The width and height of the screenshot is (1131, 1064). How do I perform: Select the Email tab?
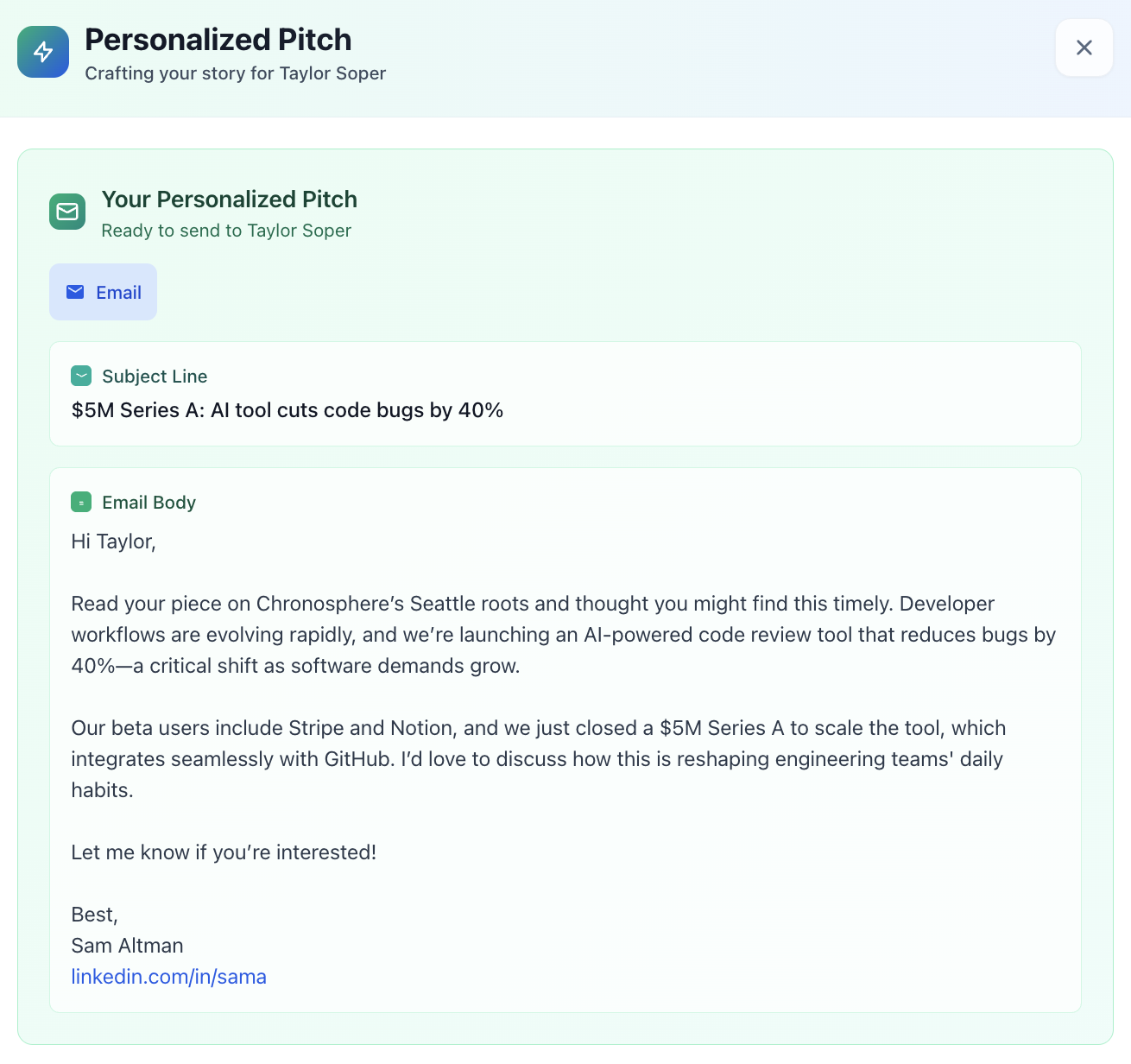(x=103, y=292)
